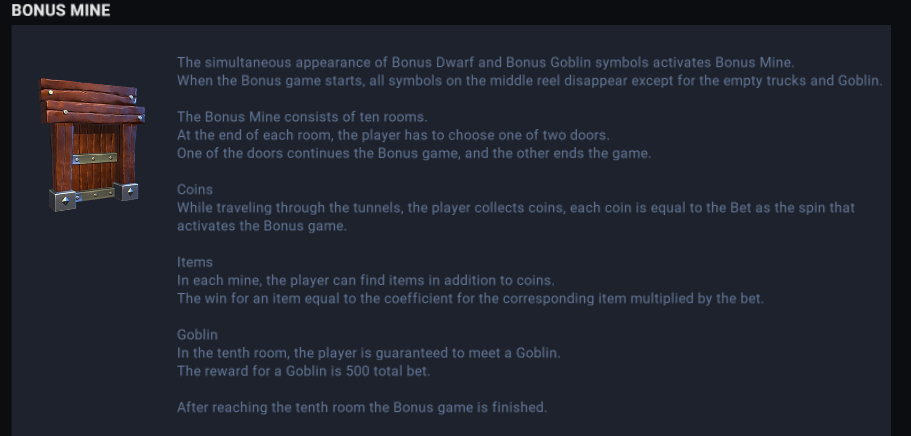Image resolution: width=911 pixels, height=436 pixels.
Task: Click the 'Coins' section label
Action: [x=195, y=189]
